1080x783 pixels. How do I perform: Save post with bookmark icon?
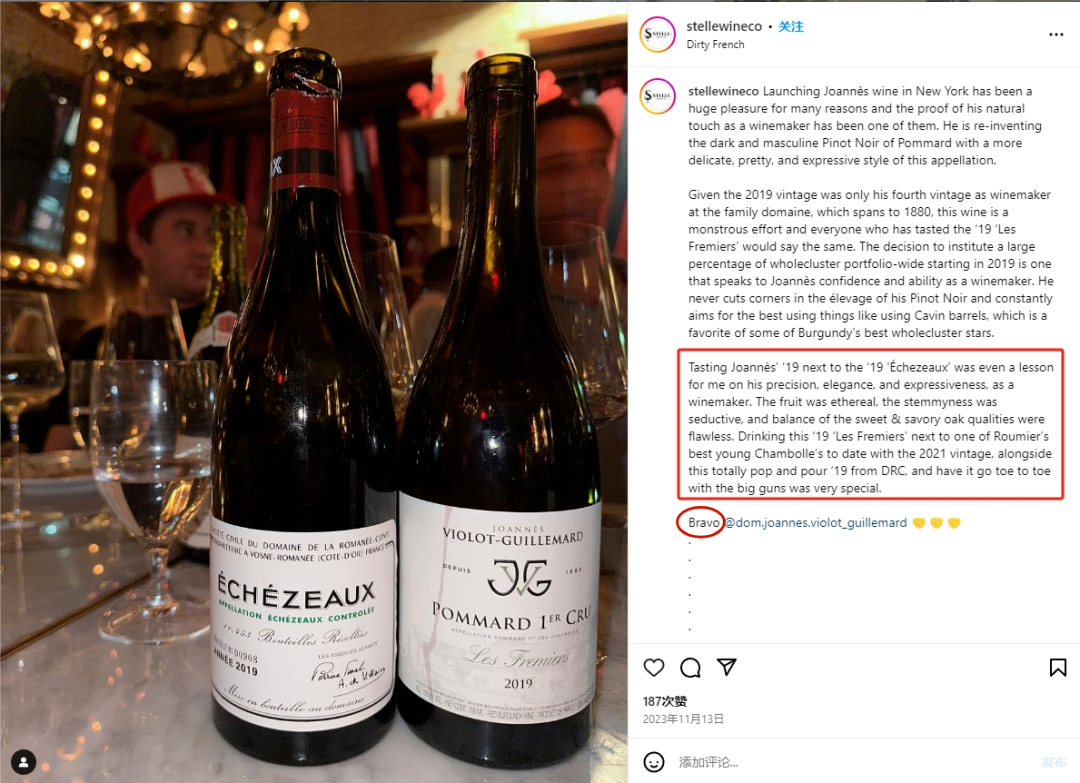click(x=1058, y=667)
